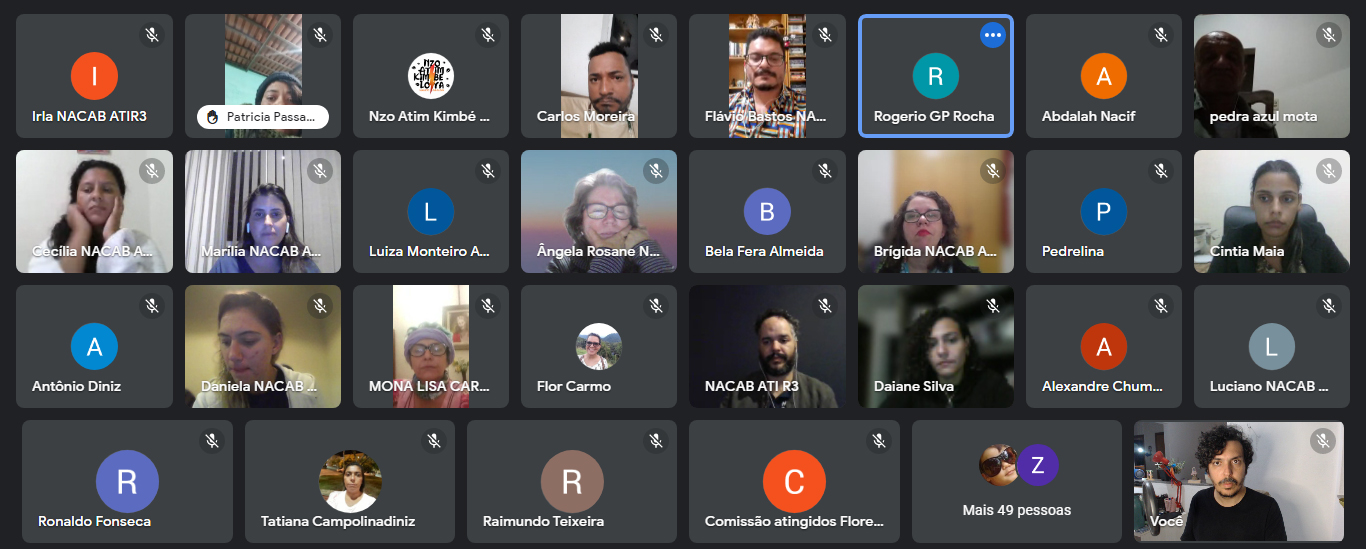This screenshot has width=1366, height=549.
Task: Click Comissão atingidos orange C avatar
Action: [794, 481]
